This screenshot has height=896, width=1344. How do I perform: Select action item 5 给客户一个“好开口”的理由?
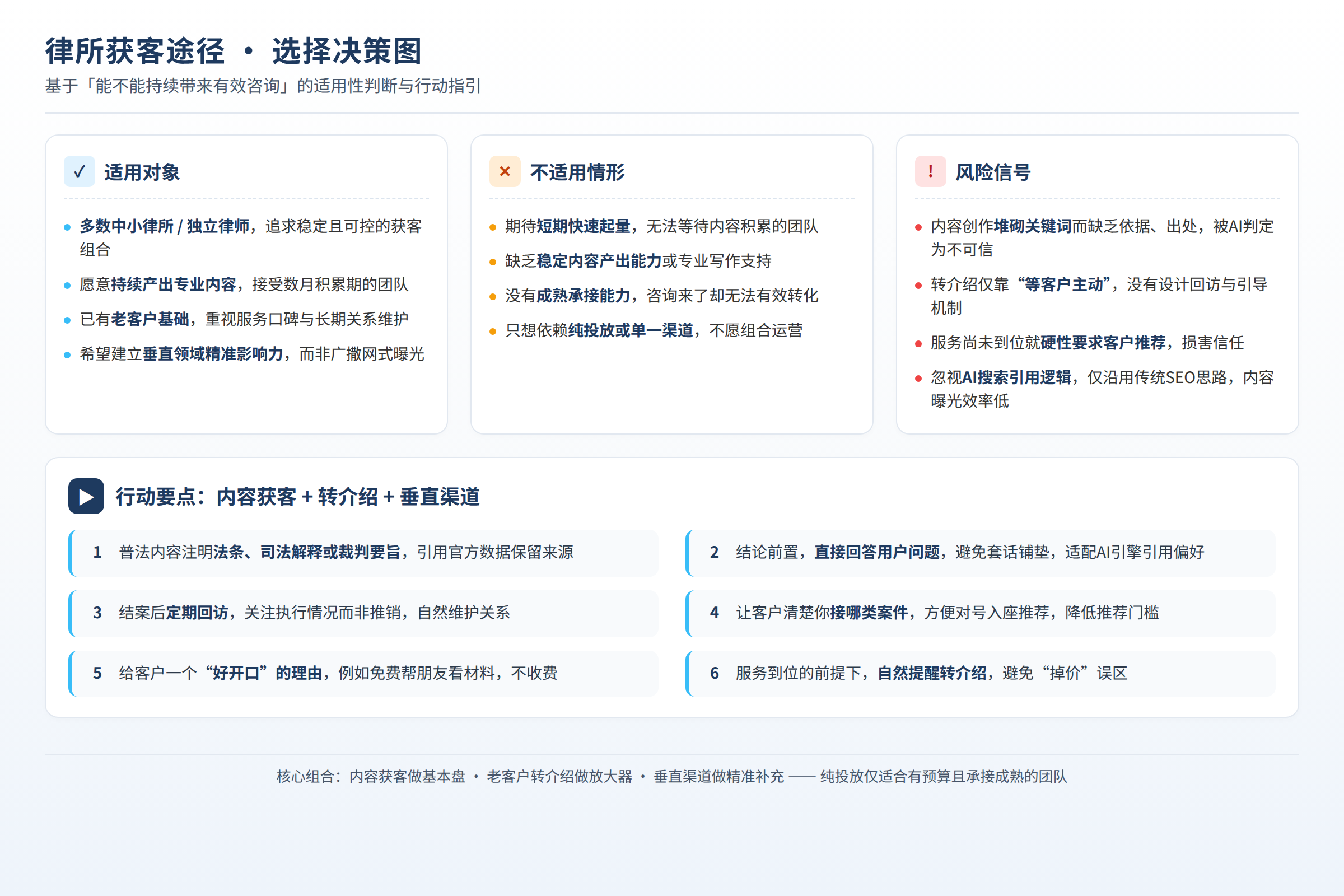click(363, 673)
